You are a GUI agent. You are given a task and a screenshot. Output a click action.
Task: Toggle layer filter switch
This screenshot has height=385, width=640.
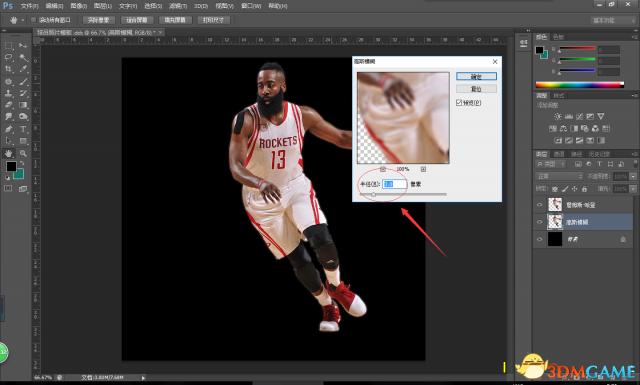(x=635, y=164)
